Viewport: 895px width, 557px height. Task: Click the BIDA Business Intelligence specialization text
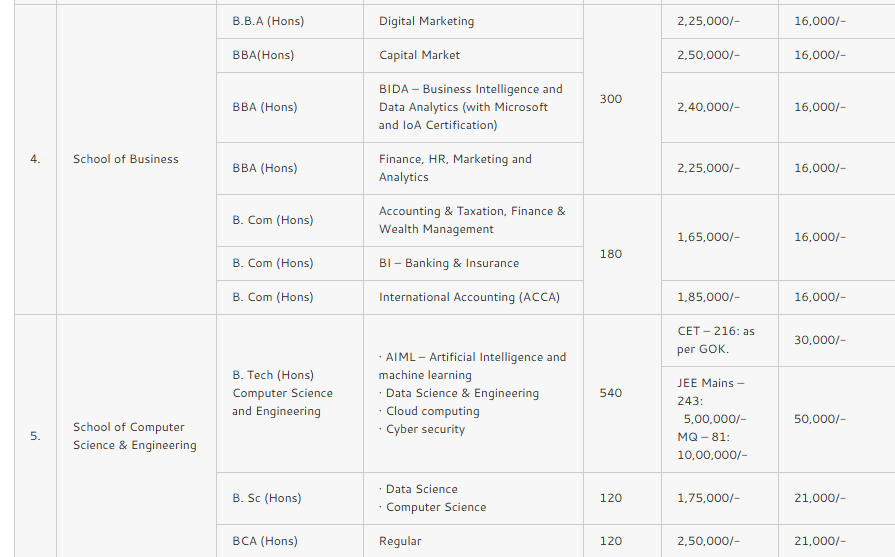point(470,107)
